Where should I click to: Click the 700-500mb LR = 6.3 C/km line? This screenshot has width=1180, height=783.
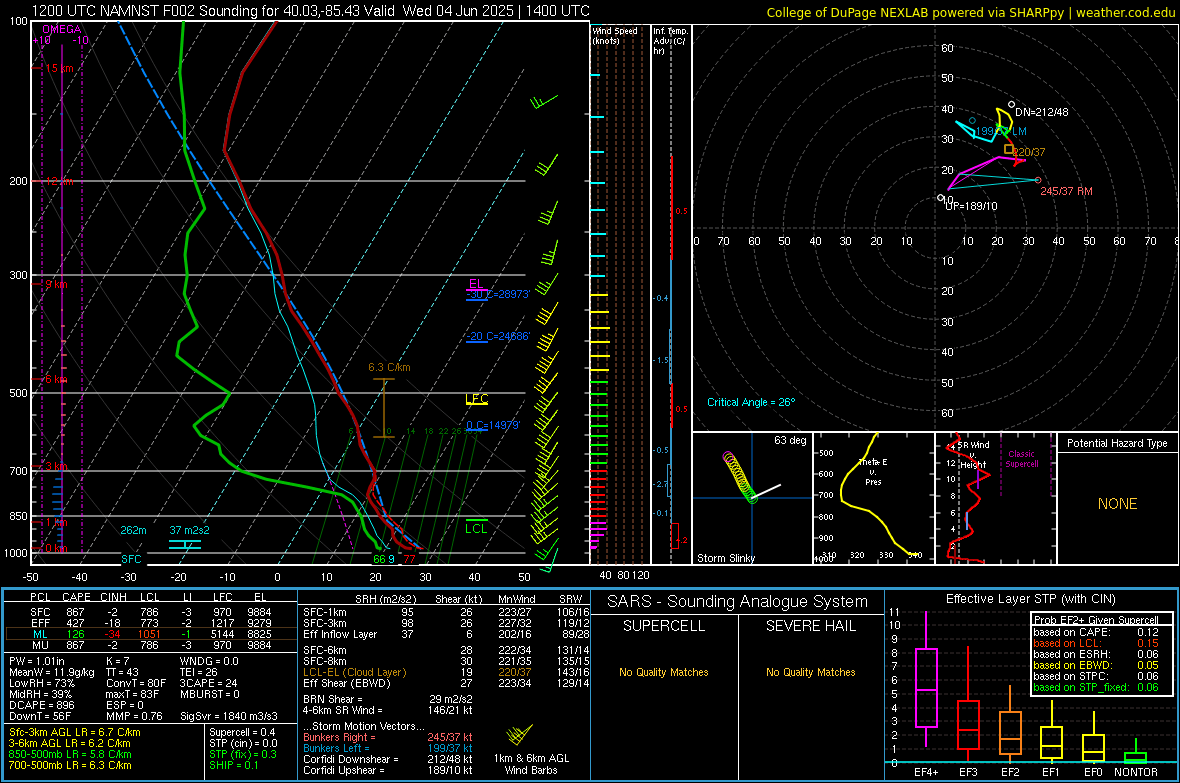70,765
